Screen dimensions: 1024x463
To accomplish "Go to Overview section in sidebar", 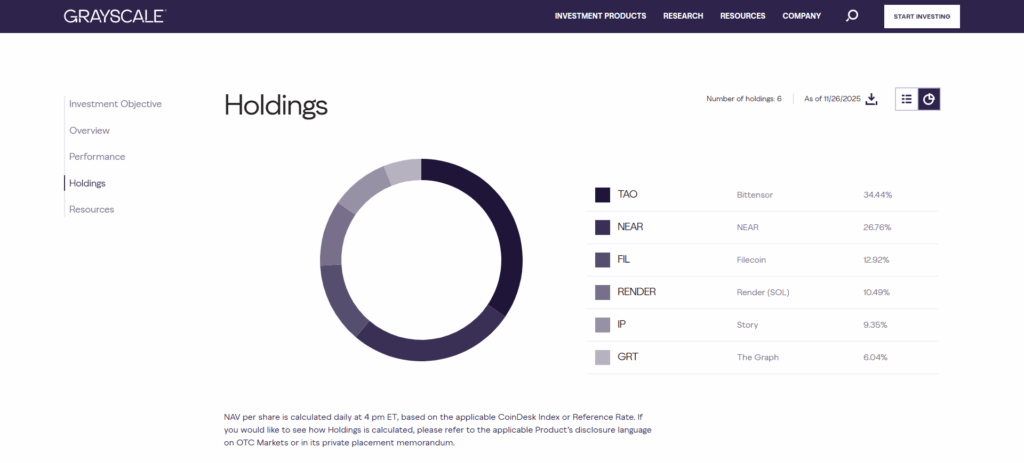I will [x=89, y=131].
